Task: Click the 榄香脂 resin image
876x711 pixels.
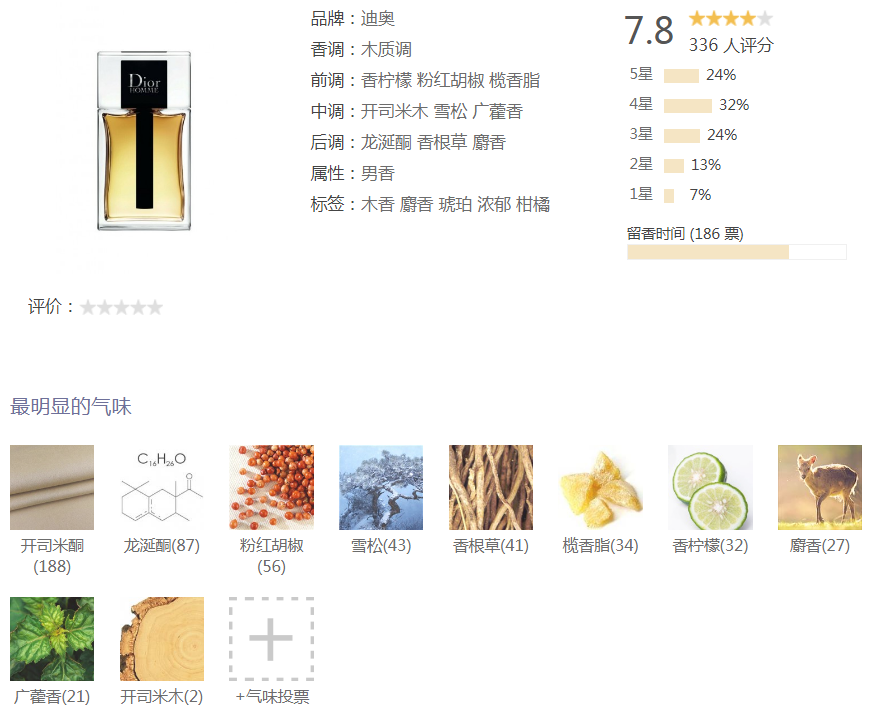Action: pos(601,487)
